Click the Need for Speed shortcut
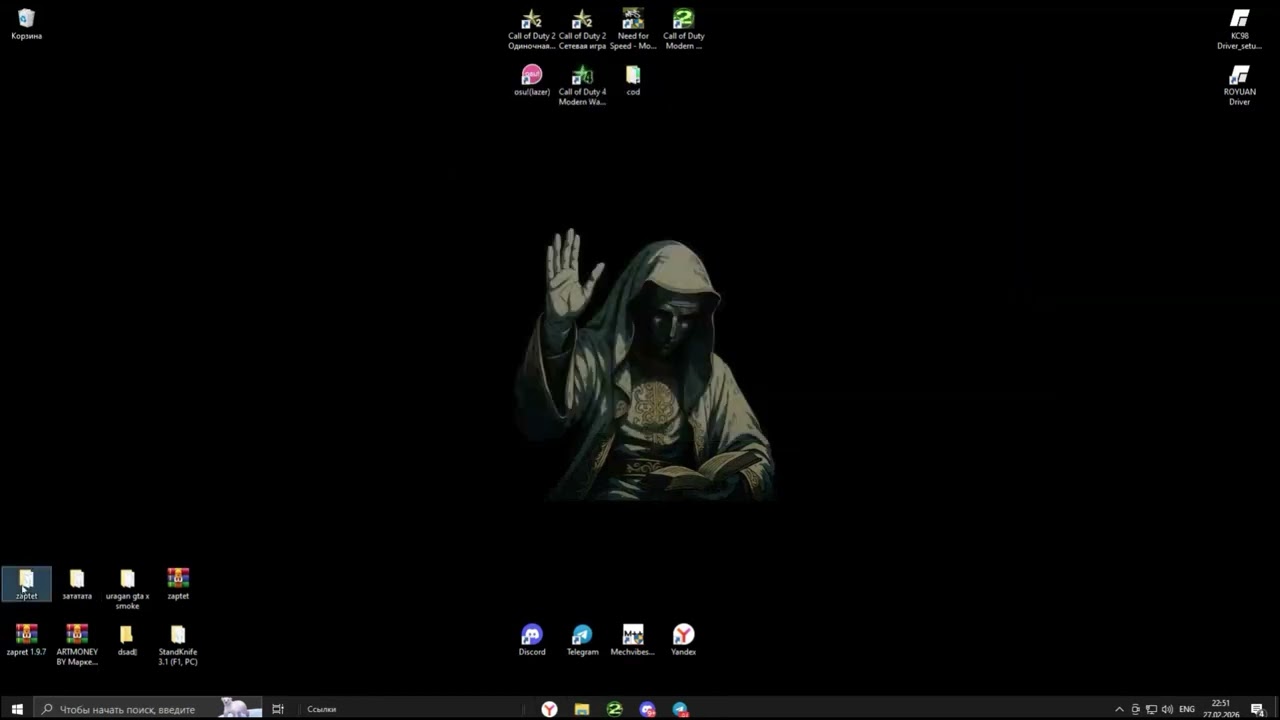 coord(633,29)
